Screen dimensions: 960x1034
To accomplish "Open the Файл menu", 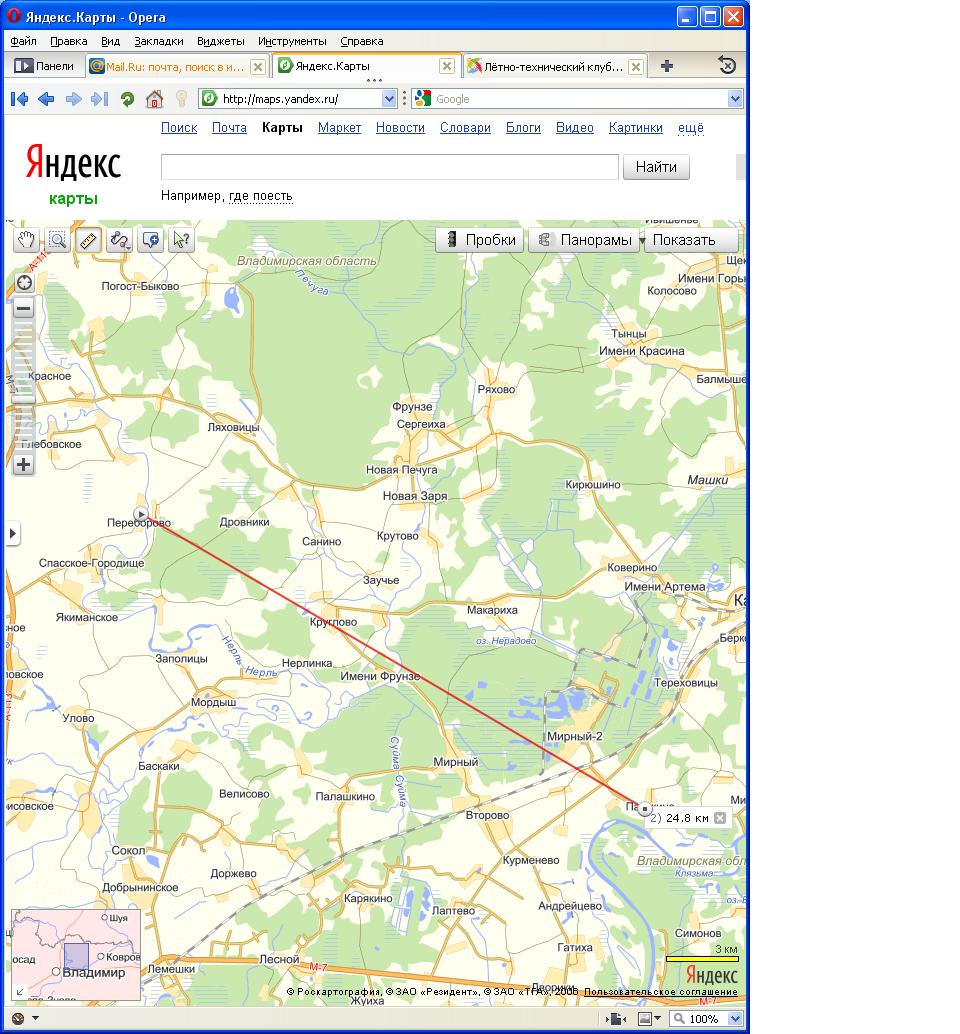I will (x=24, y=41).
